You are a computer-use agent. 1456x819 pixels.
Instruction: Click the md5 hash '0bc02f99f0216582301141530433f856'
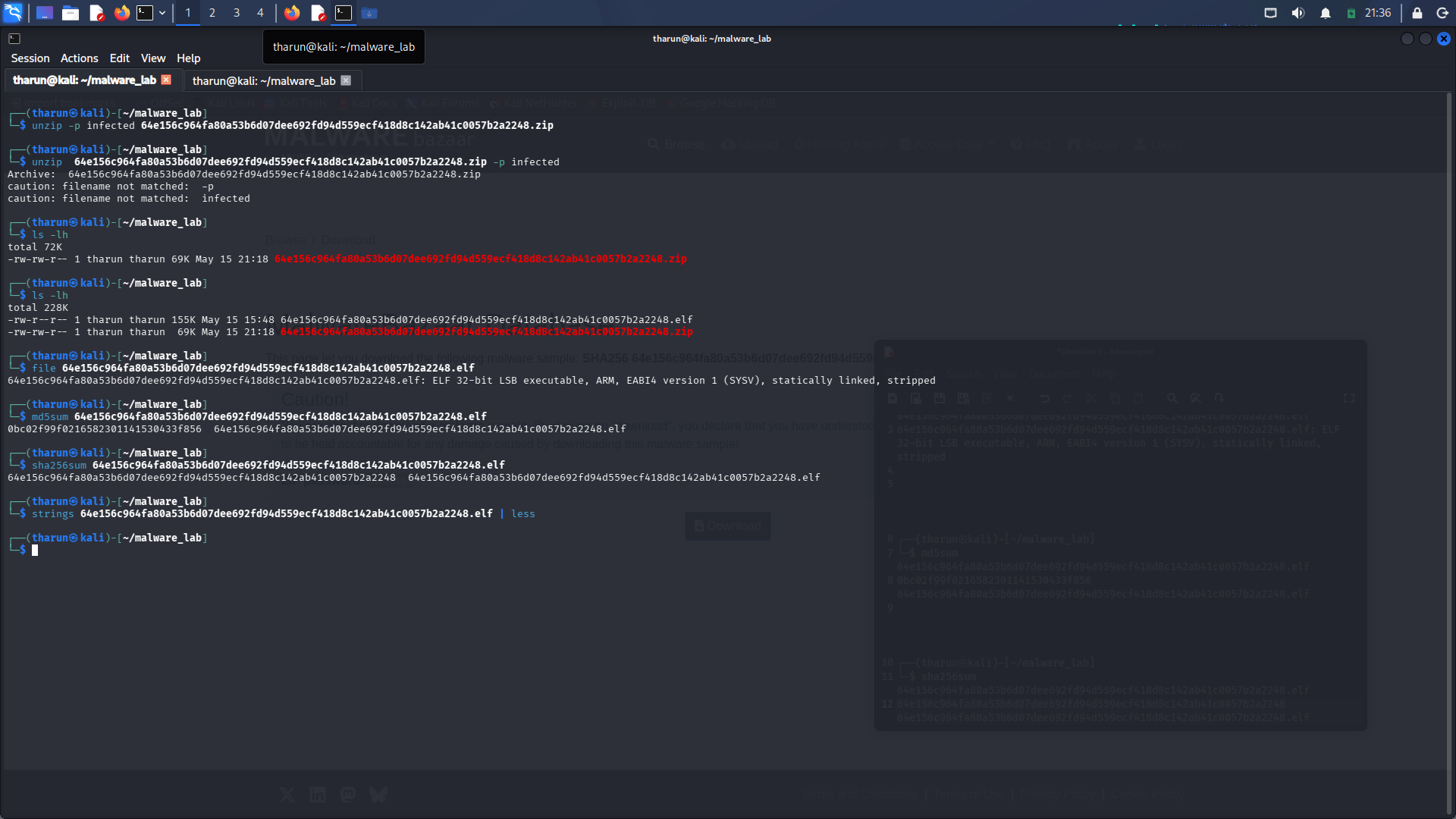pyautogui.click(x=105, y=429)
